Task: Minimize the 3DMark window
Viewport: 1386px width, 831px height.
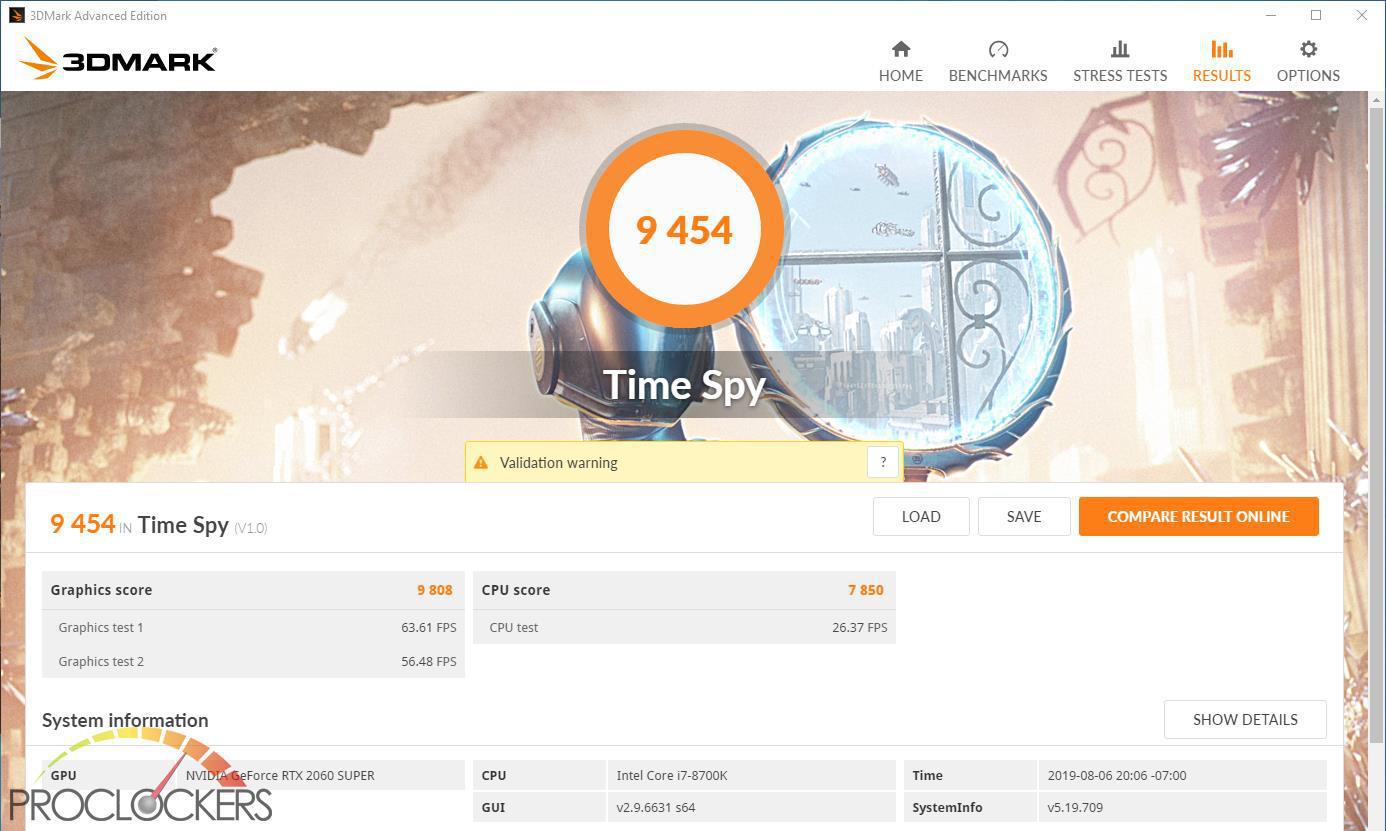Action: coord(1271,15)
